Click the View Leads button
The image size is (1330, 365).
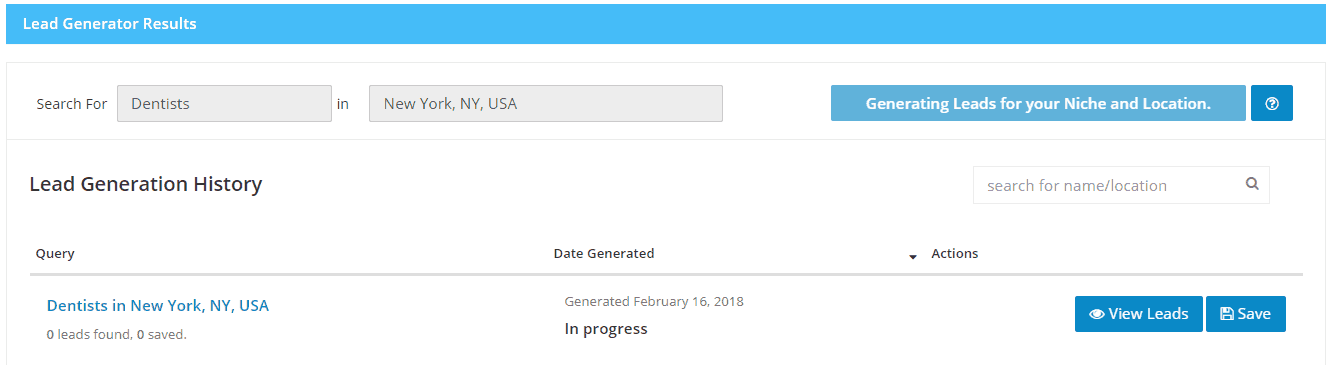click(1138, 314)
